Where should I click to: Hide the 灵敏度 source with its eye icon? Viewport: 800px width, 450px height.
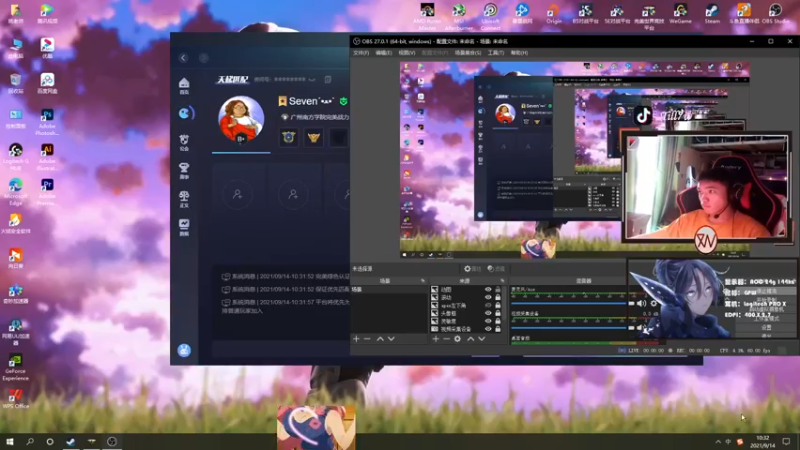[x=488, y=321]
